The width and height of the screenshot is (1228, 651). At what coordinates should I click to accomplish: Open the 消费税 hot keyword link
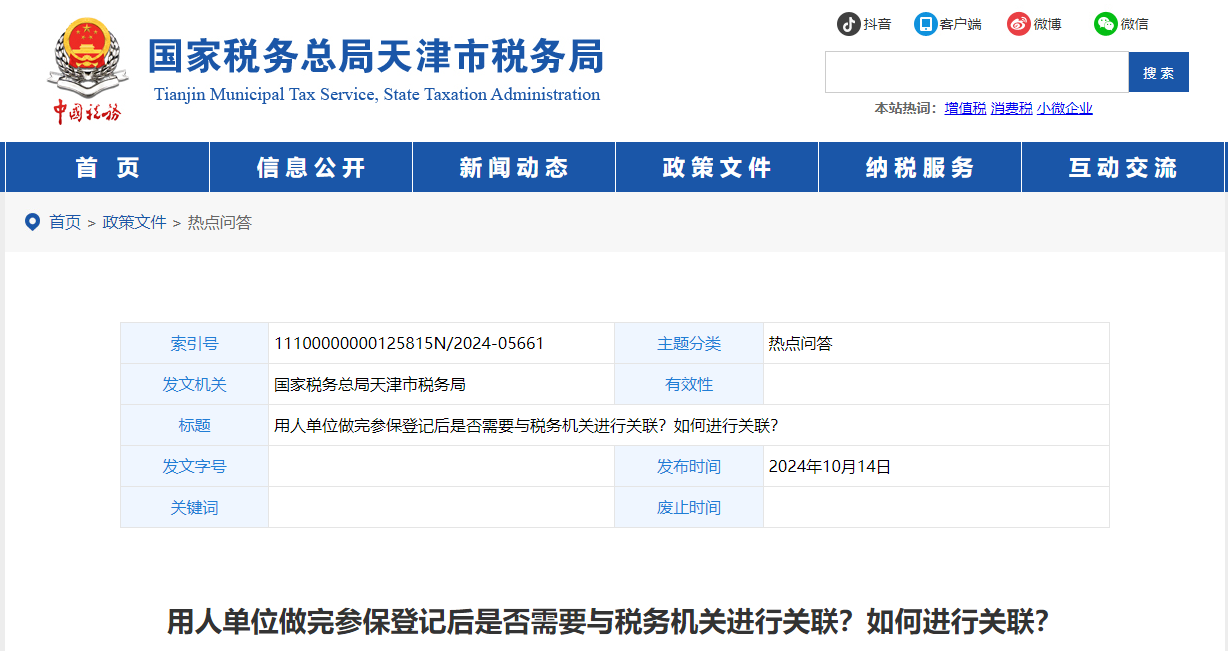pyautogui.click(x=1011, y=108)
